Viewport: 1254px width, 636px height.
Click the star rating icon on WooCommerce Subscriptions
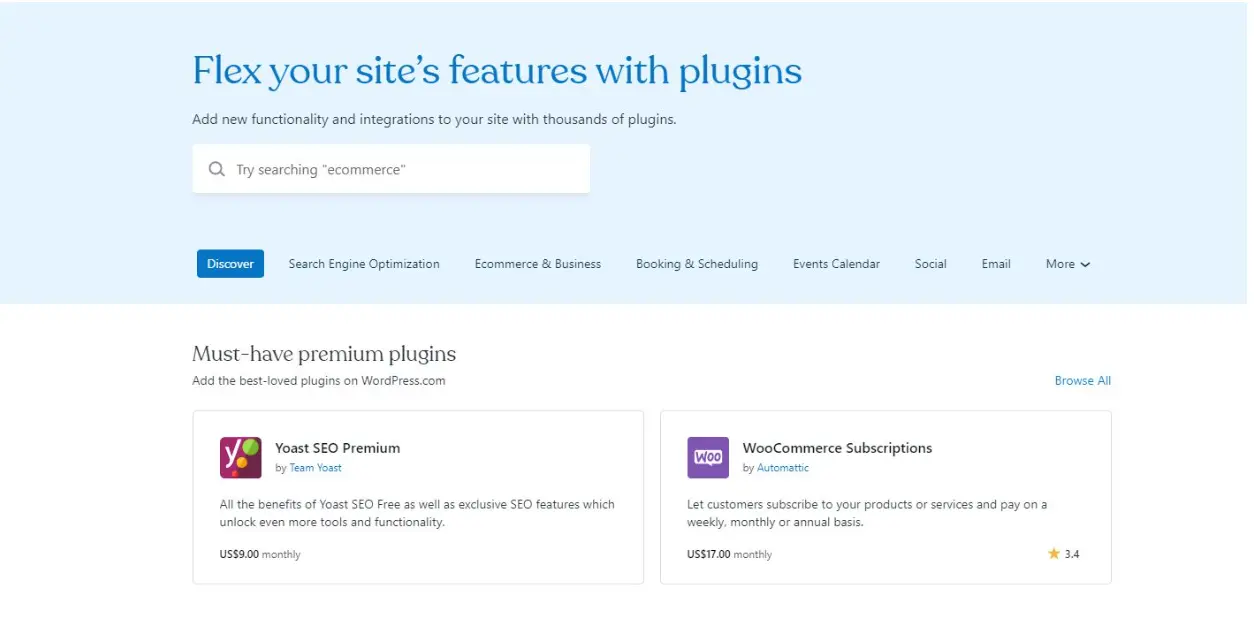pyautogui.click(x=1053, y=553)
